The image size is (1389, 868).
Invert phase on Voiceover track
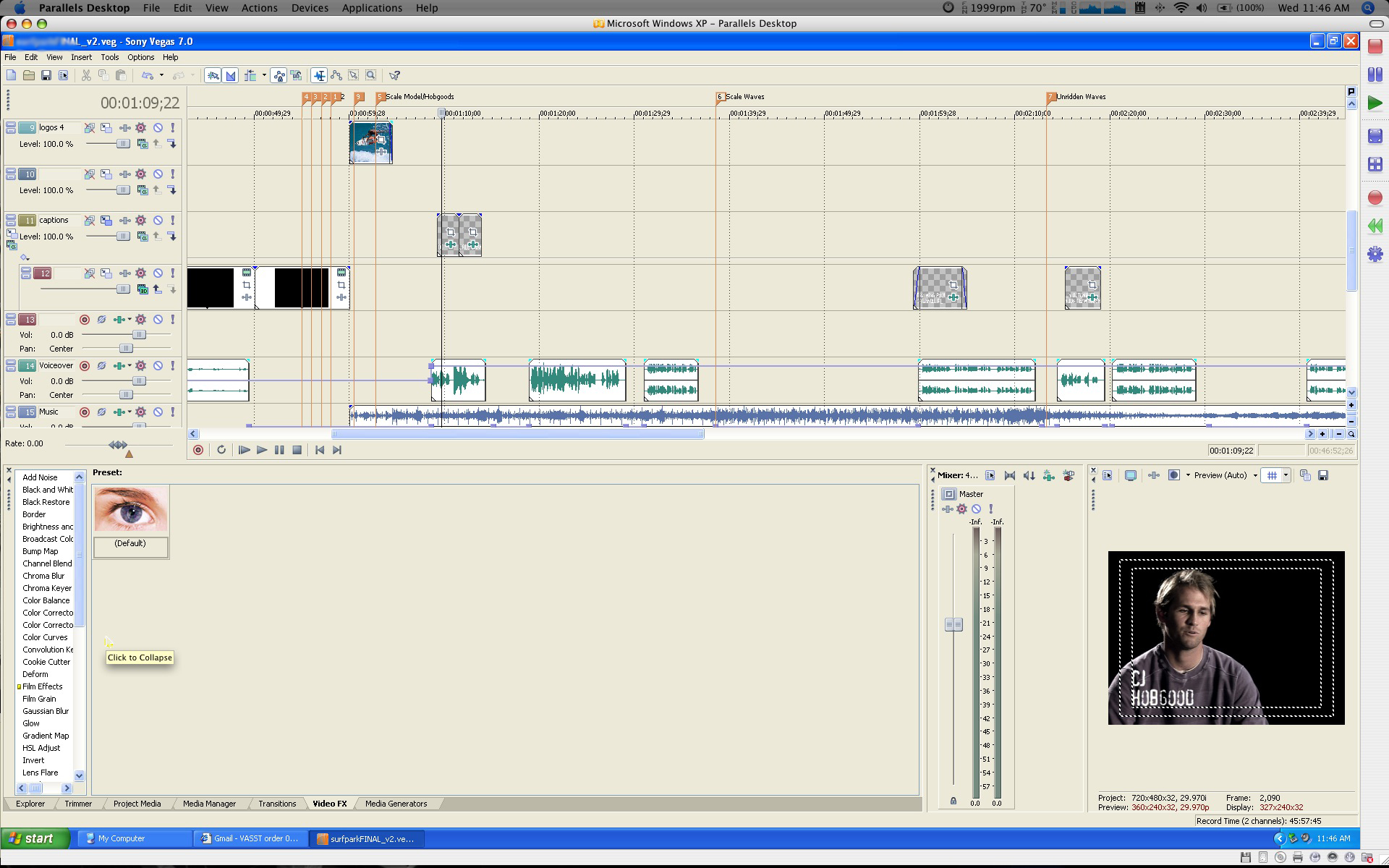pos(102,366)
